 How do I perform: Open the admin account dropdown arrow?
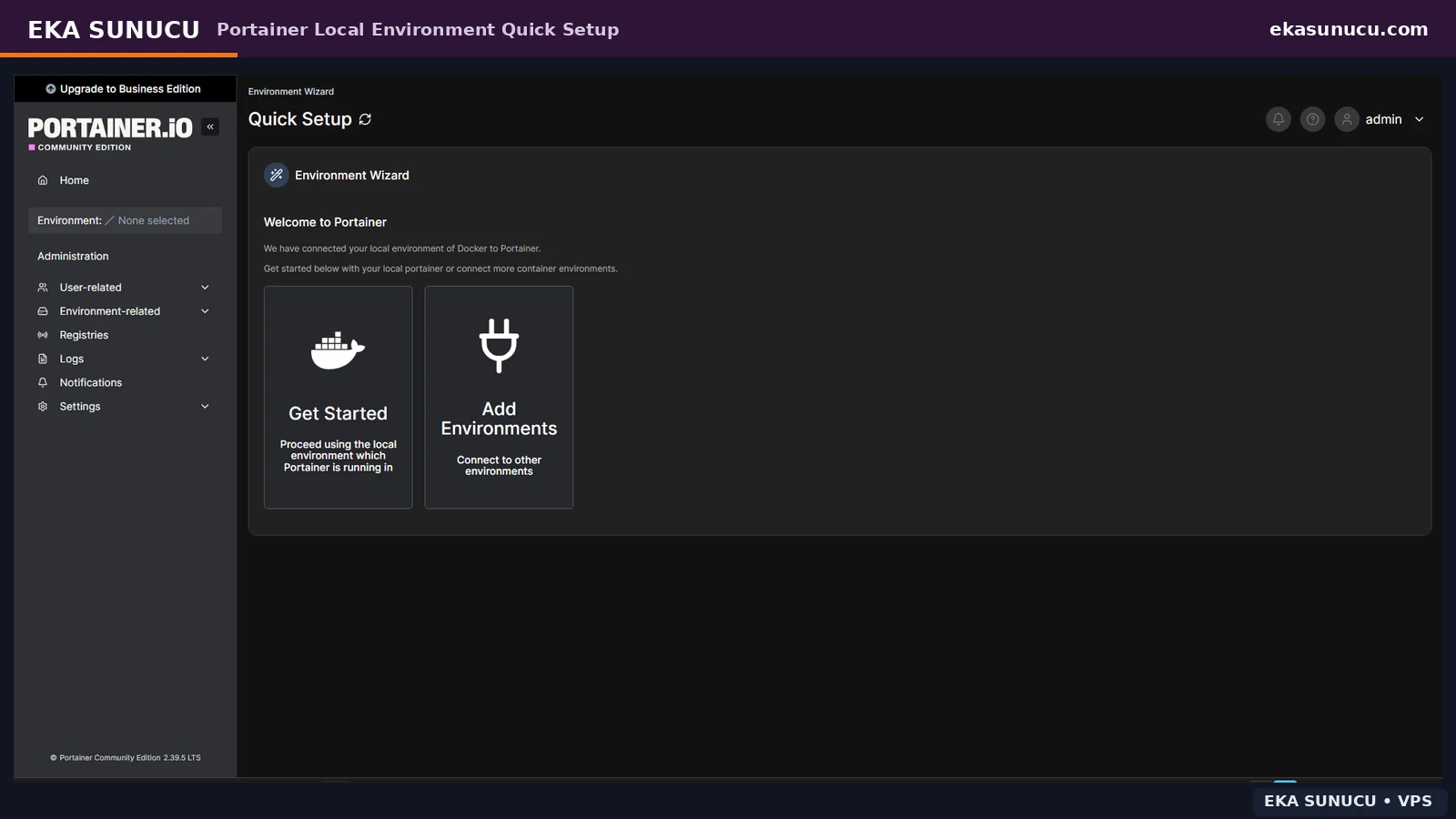point(1419,119)
